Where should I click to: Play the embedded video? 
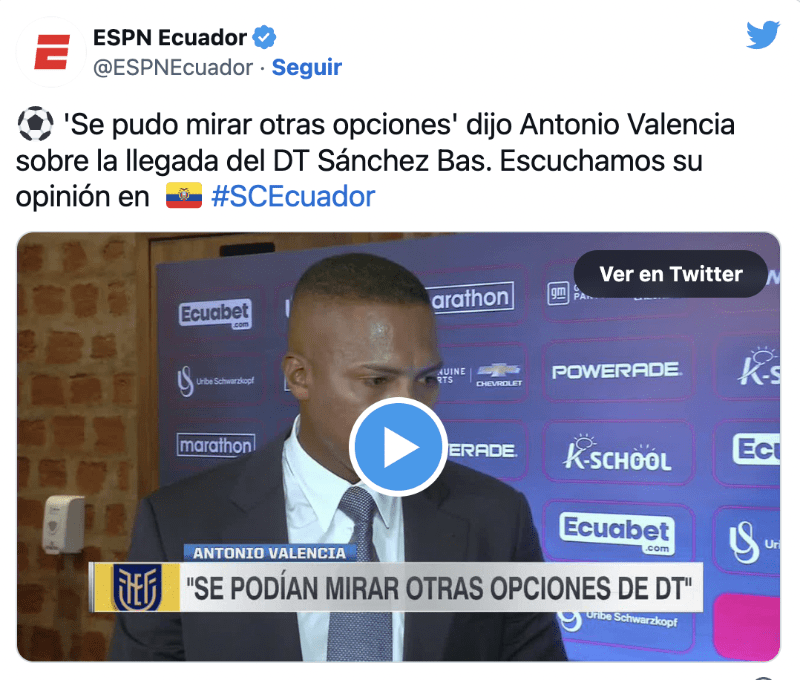coord(398,447)
